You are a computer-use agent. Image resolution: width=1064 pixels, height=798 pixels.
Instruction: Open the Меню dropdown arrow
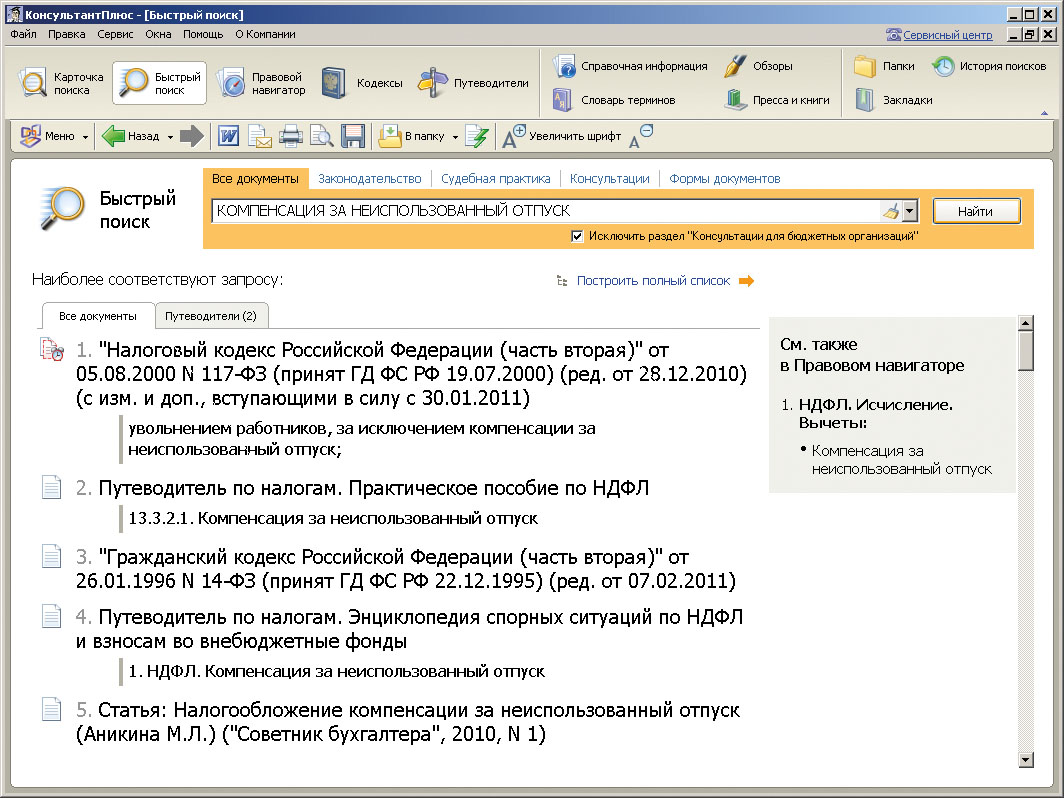click(85, 137)
